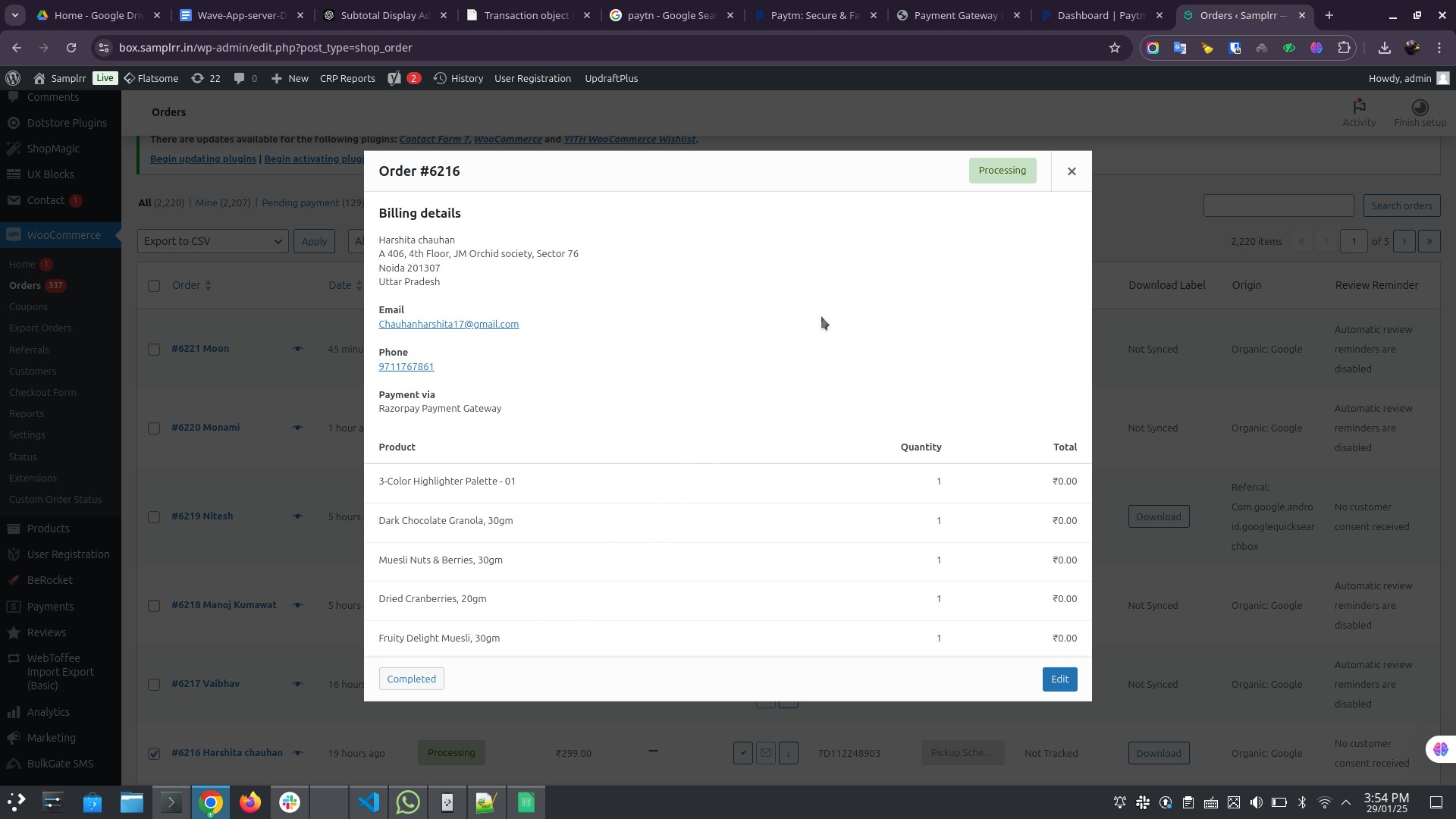The height and width of the screenshot is (819, 1456).
Task: Open Flatsome theme menu
Action: (151, 78)
